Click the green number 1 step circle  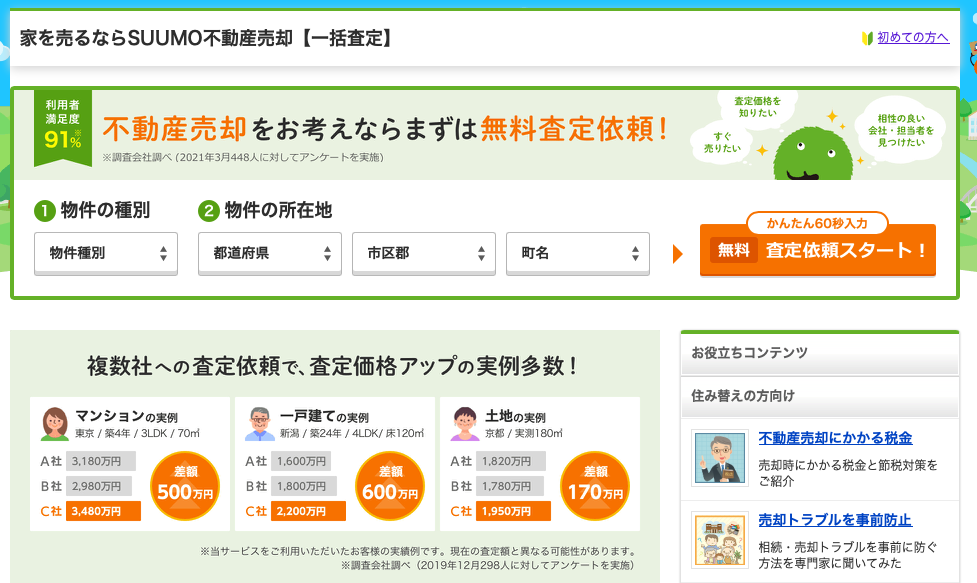click(x=44, y=211)
